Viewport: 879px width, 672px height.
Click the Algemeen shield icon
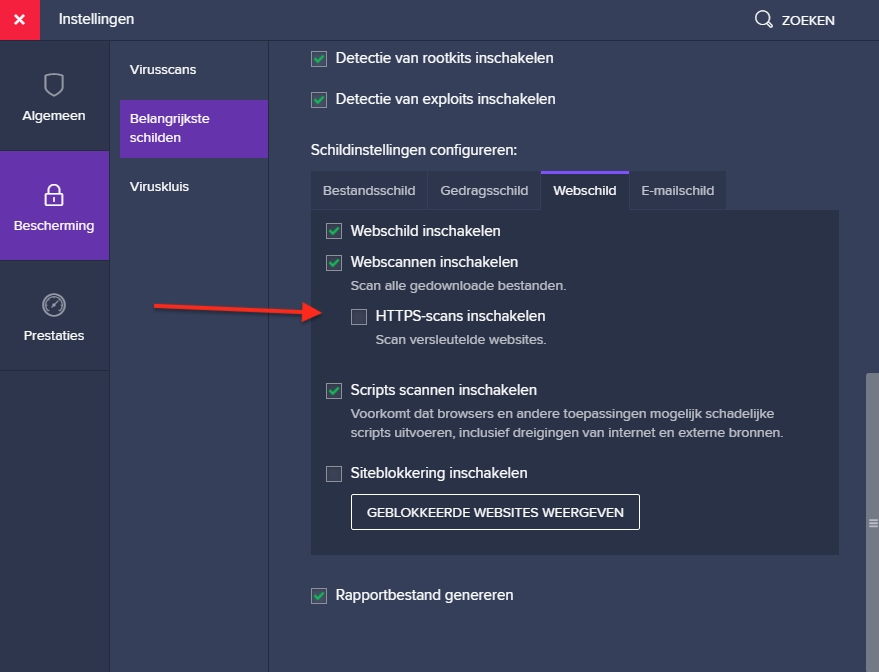point(54,85)
